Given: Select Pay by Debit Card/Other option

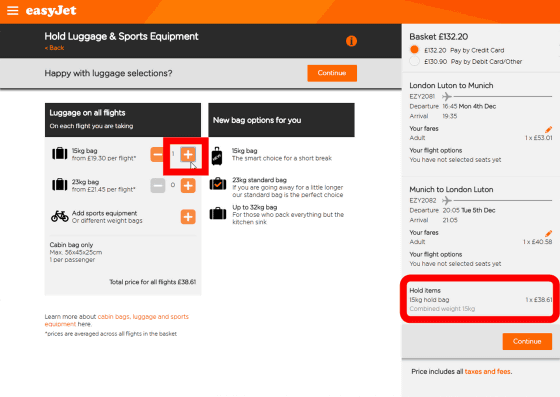Looking at the screenshot, I should pos(414,61).
